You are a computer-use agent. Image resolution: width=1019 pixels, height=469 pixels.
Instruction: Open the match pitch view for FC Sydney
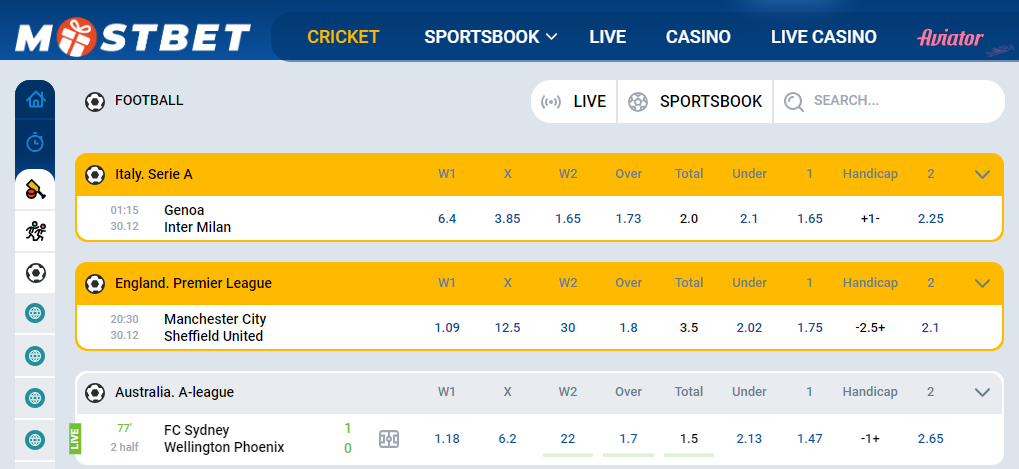(390, 439)
